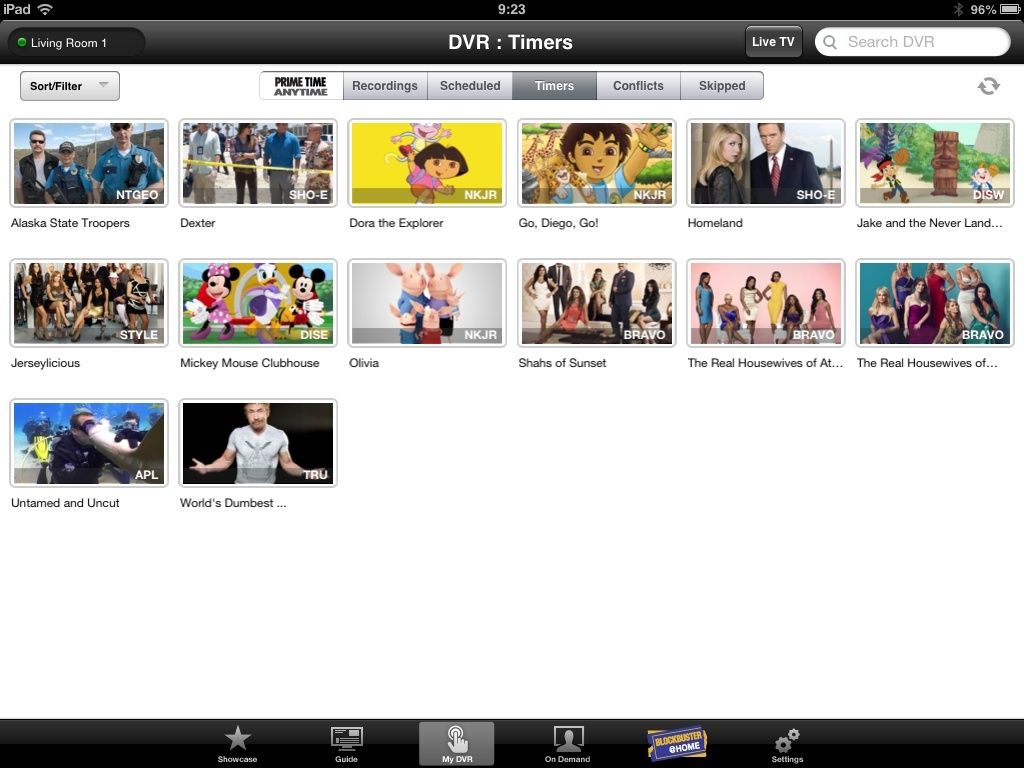The image size is (1024, 768).
Task: Open Alaska State Troopers thumbnail
Action: coord(89,163)
